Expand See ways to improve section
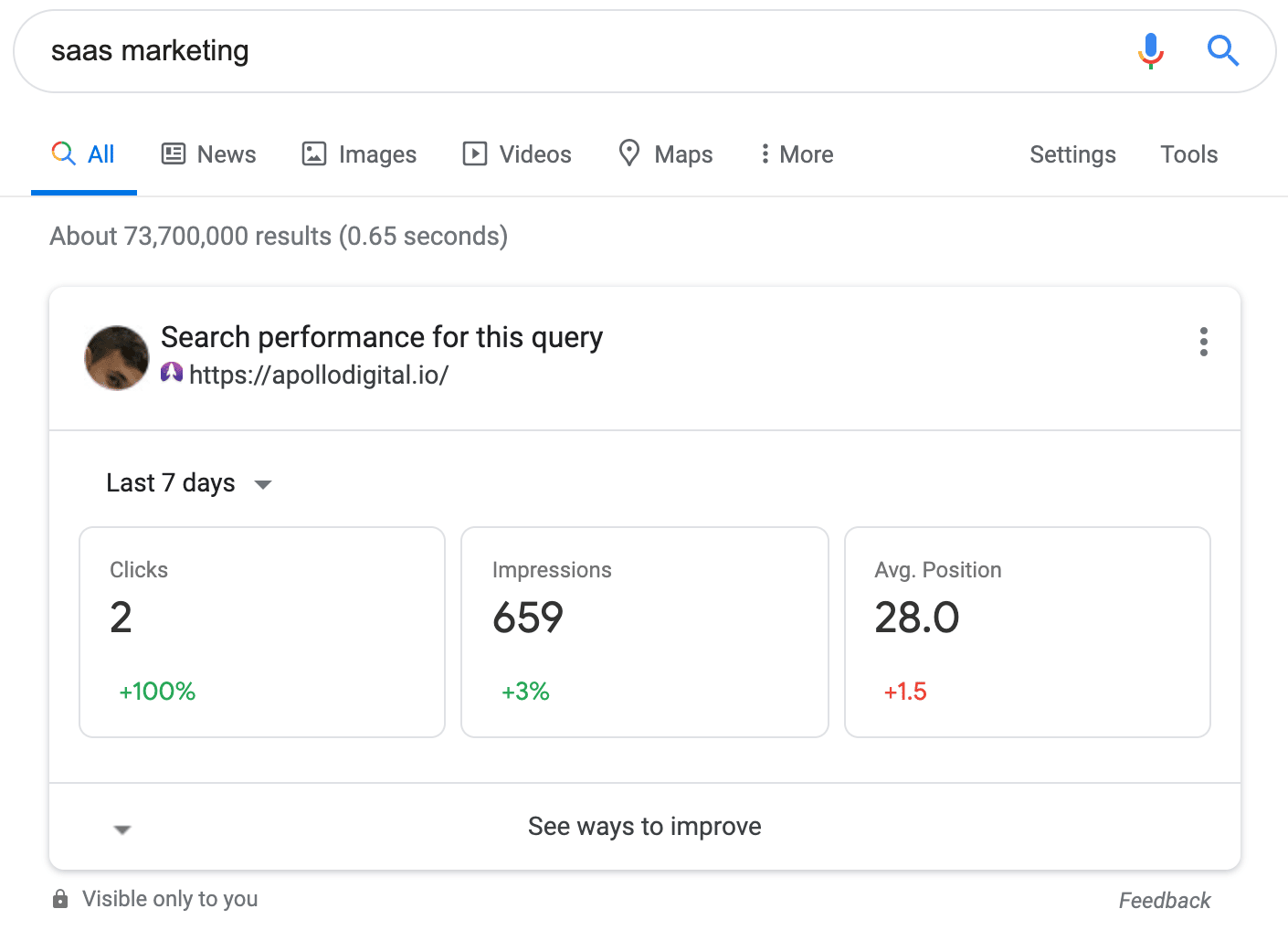 point(645,827)
